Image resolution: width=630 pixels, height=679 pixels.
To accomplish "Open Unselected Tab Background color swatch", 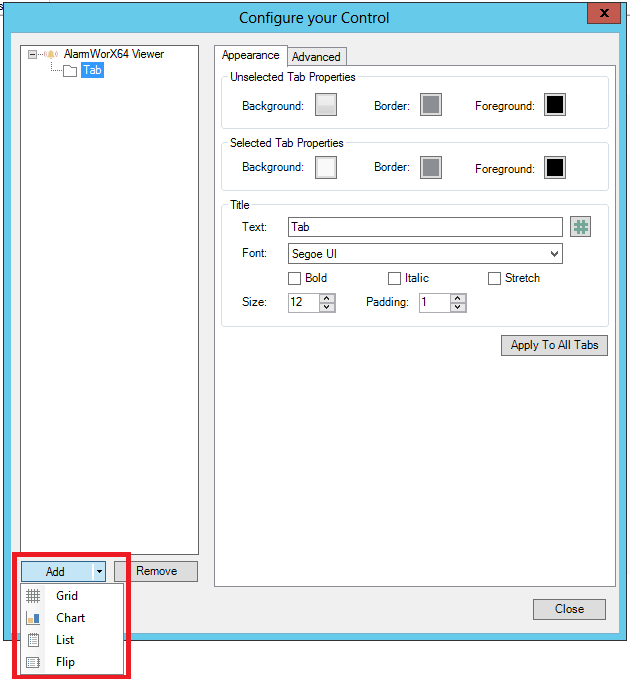I will click(x=326, y=105).
